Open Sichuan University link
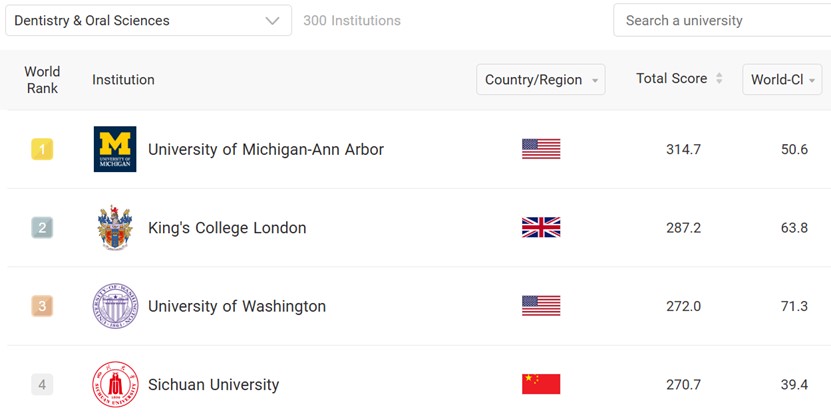This screenshot has height=418, width=831. point(214,385)
